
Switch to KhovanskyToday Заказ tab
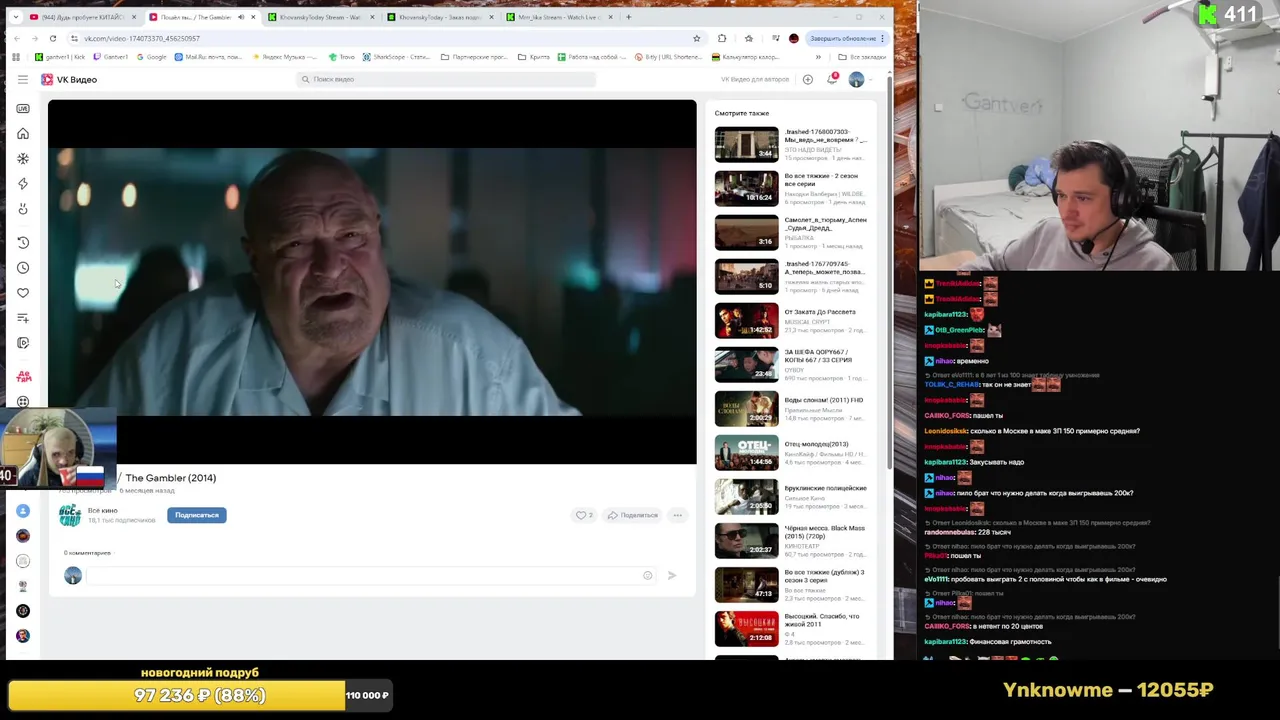pyautogui.click(x=438, y=17)
